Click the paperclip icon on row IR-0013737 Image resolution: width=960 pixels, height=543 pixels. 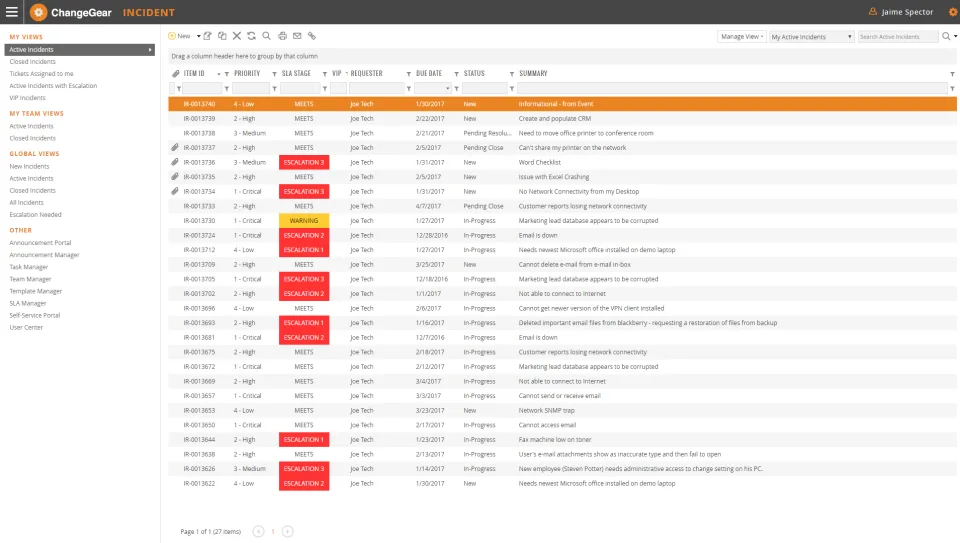tap(174, 148)
